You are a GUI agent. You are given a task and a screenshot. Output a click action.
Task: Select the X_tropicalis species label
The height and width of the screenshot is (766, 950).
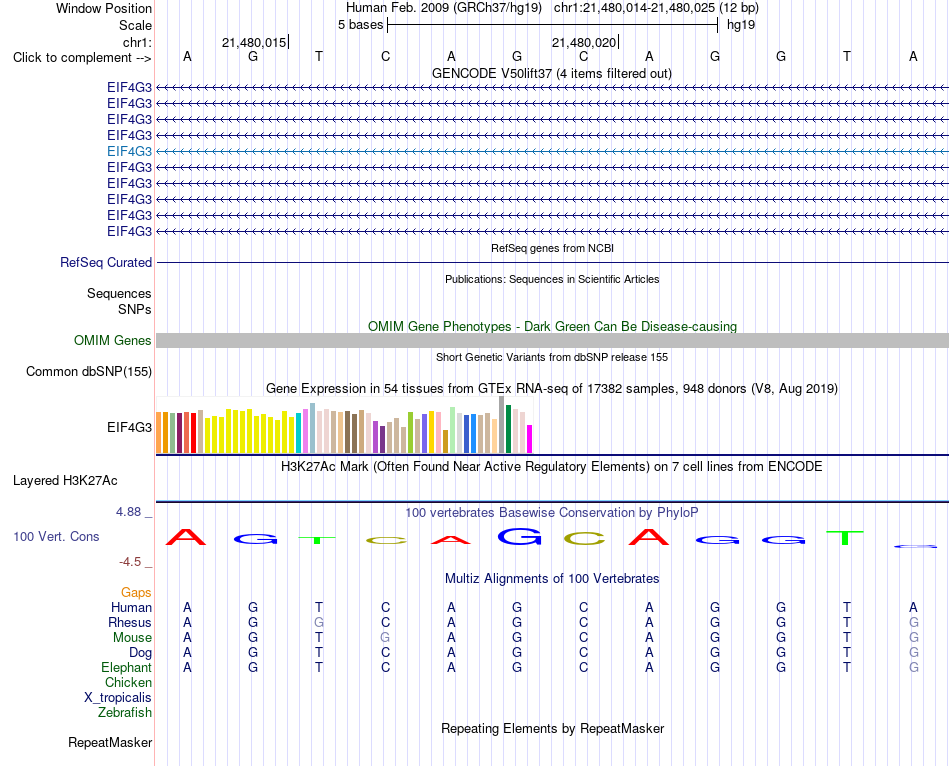(118, 698)
